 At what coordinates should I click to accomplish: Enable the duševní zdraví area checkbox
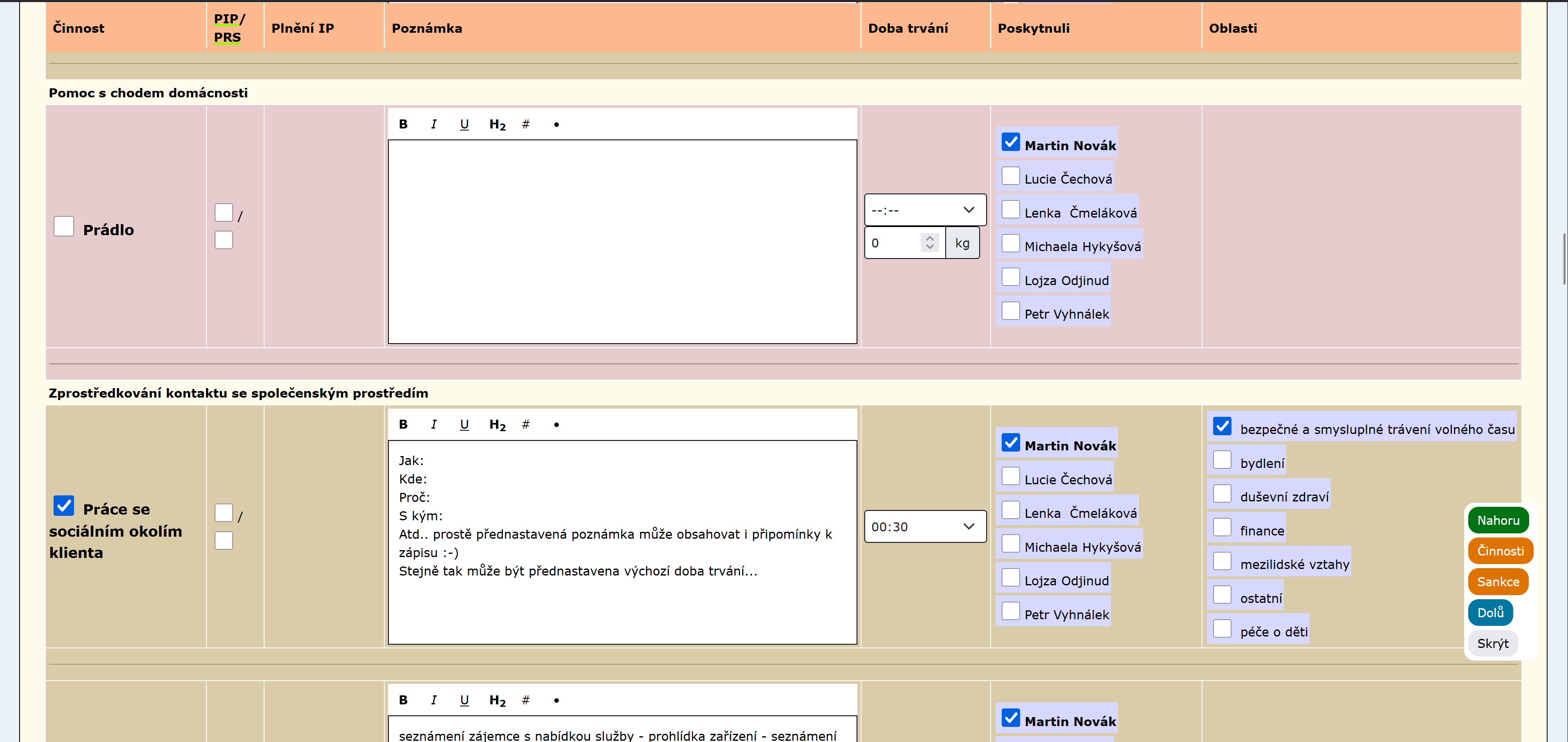pyautogui.click(x=1222, y=494)
